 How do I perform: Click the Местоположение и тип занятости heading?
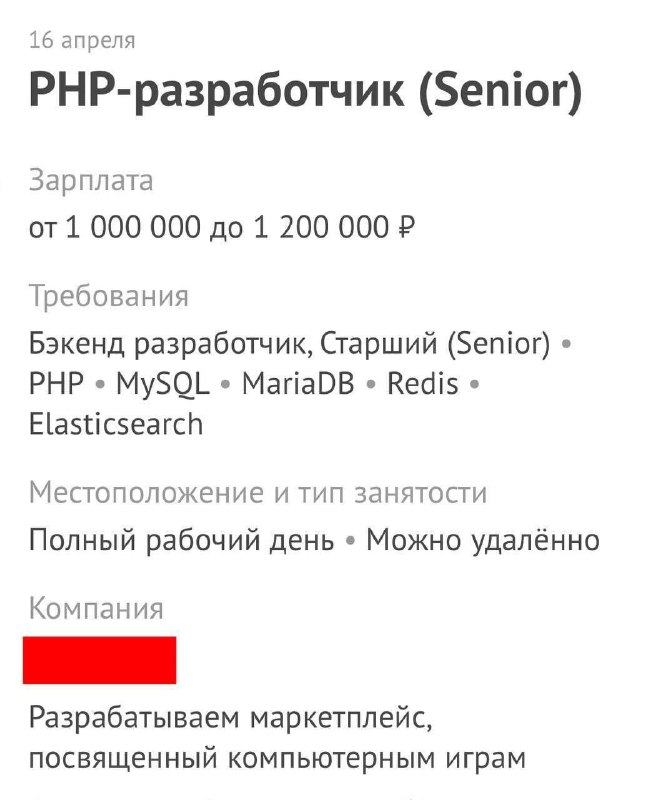[258, 493]
